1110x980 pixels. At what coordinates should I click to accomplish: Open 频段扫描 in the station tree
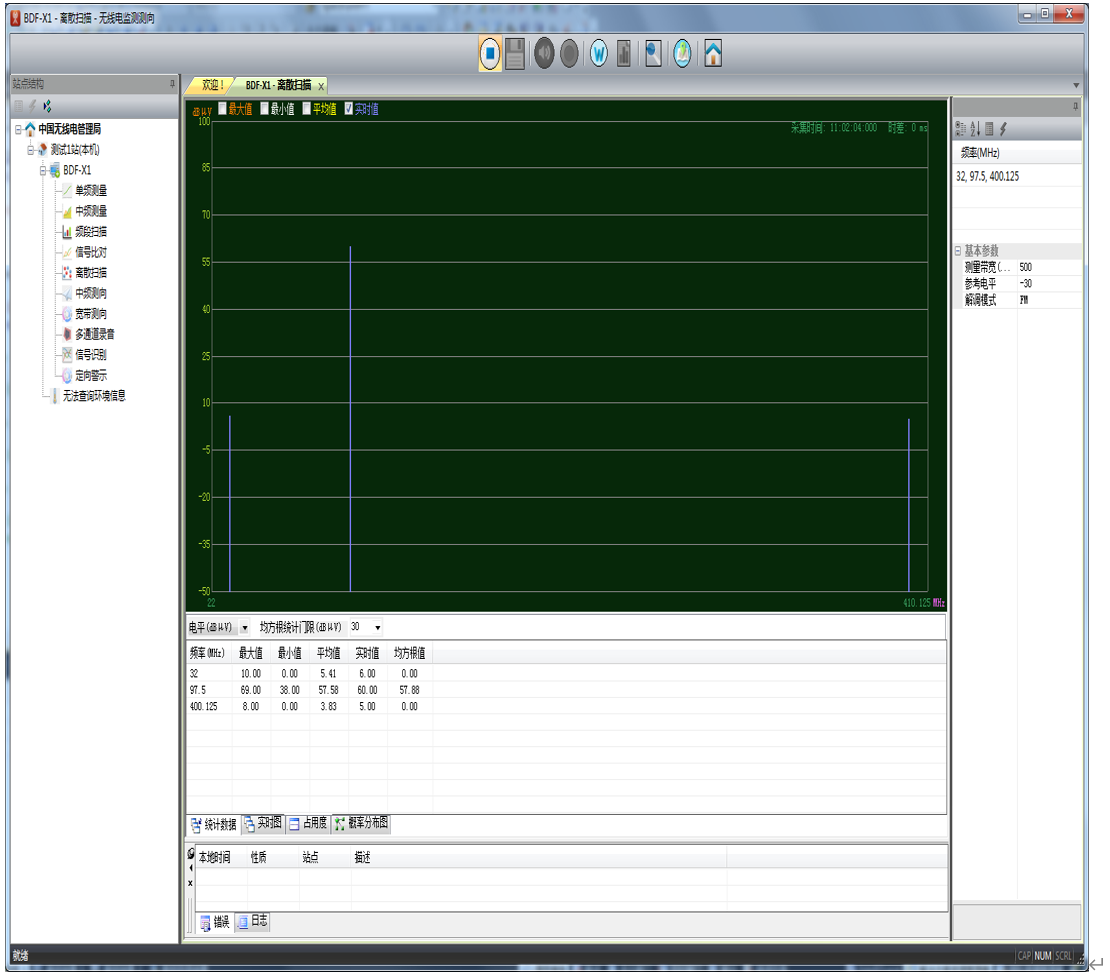[90, 232]
